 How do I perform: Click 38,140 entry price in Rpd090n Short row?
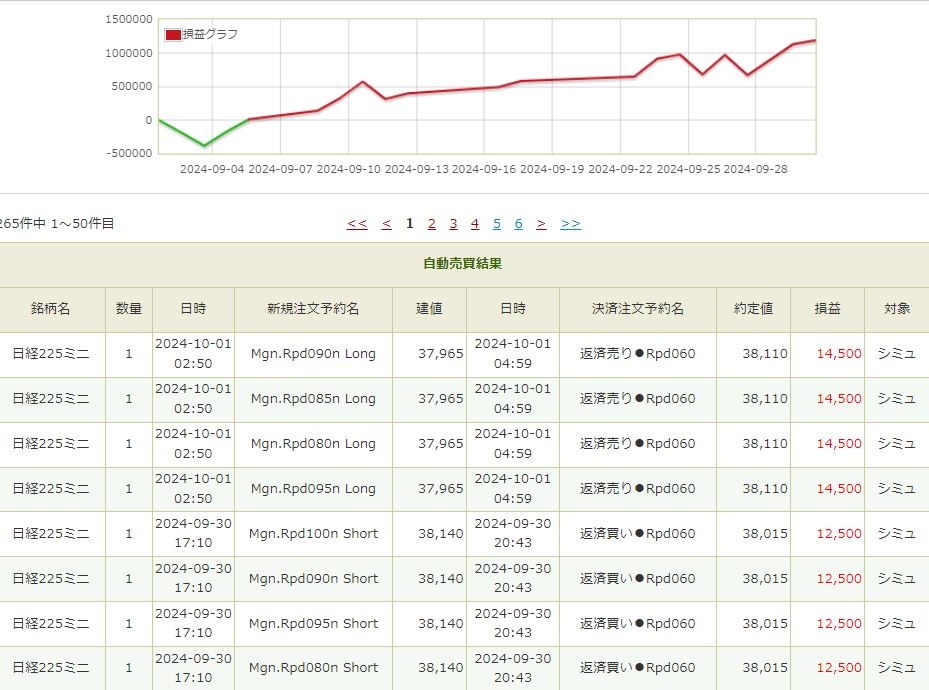click(441, 579)
